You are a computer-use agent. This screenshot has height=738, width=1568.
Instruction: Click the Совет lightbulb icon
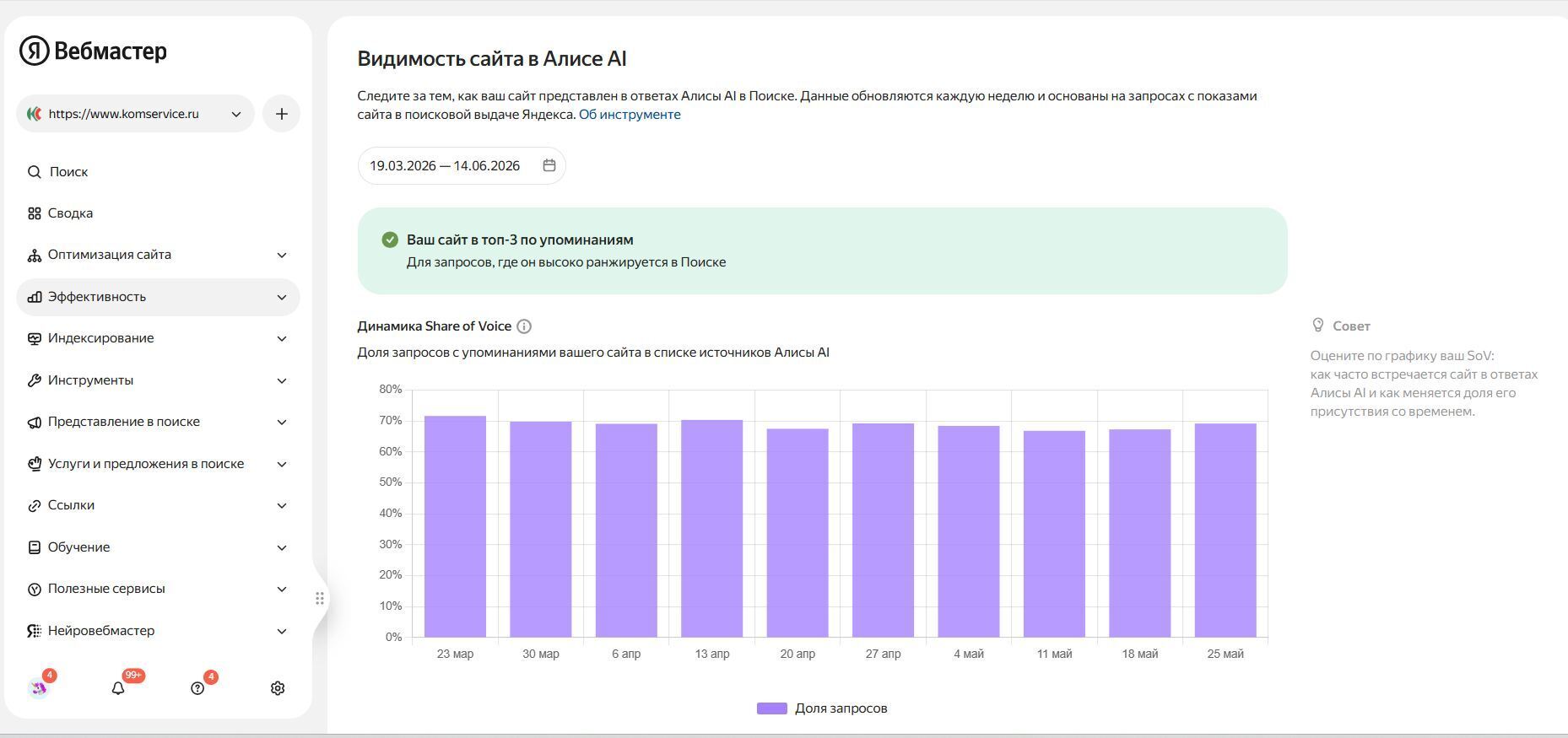tap(1318, 325)
